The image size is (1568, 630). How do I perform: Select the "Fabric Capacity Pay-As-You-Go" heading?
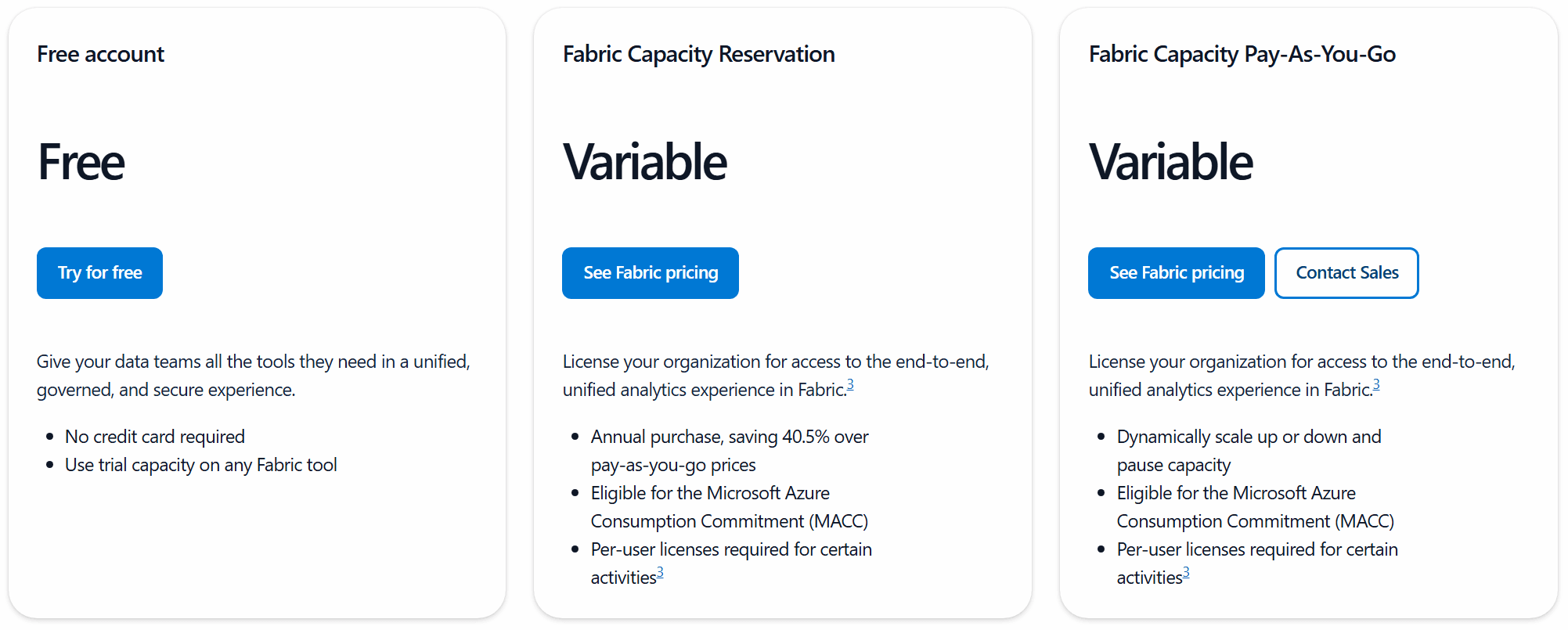pos(1242,54)
